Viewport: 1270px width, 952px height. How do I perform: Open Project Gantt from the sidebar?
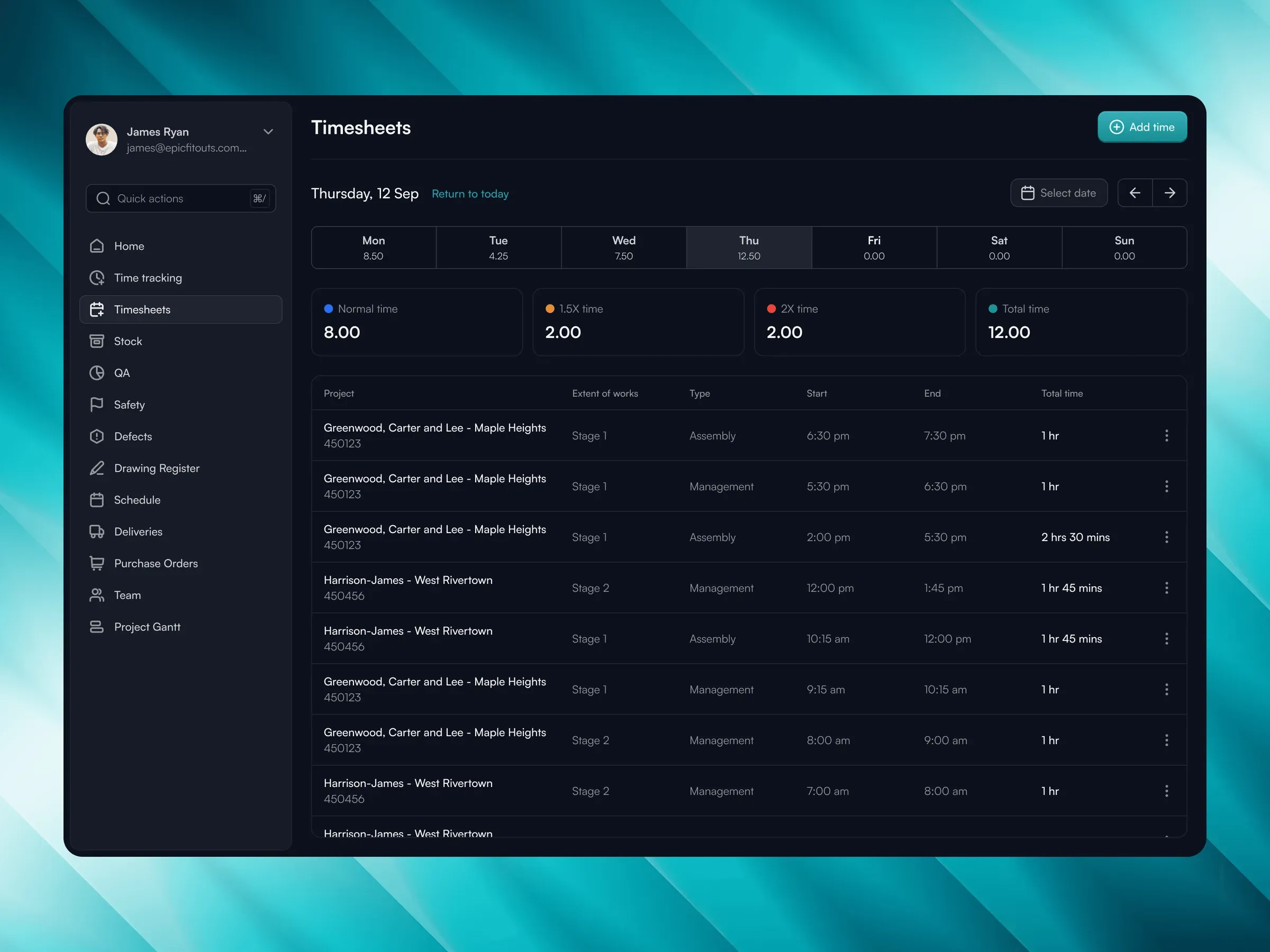click(180, 627)
